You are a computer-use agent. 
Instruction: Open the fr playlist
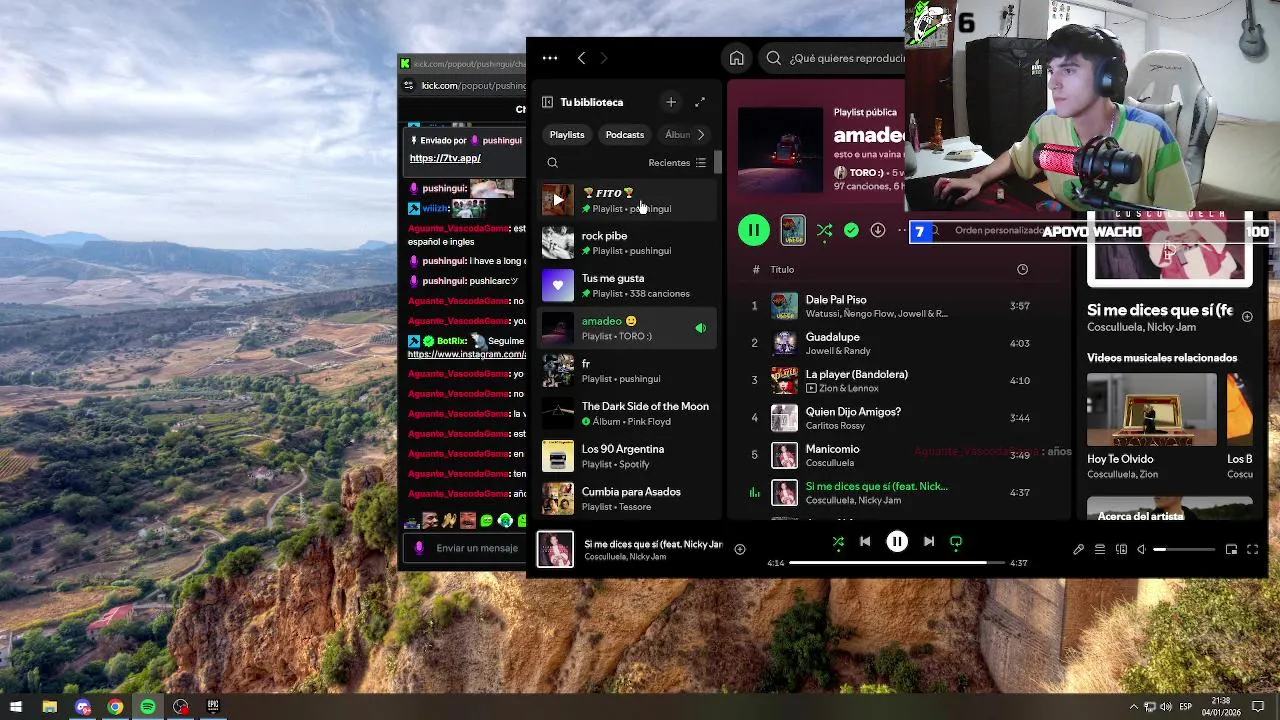[x=628, y=371]
